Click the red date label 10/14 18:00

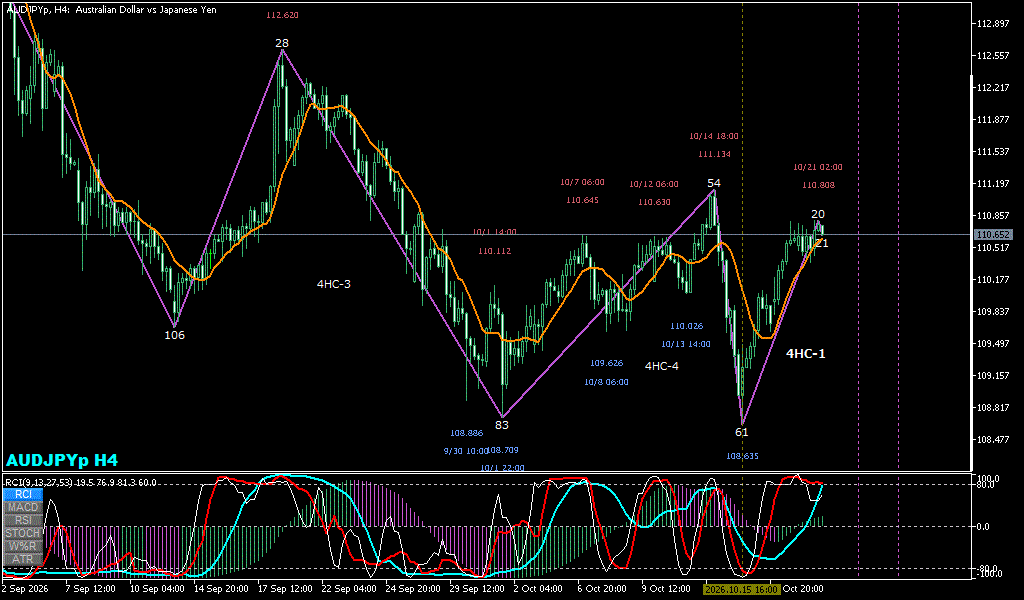714,136
